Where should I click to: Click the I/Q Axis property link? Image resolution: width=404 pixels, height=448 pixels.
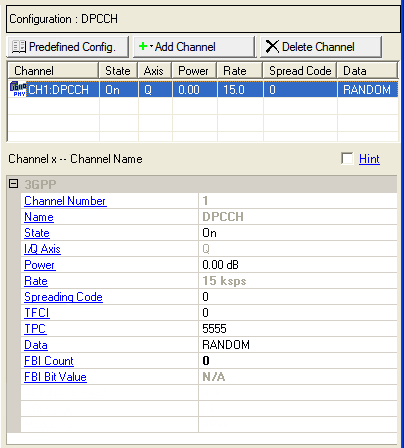click(42, 249)
